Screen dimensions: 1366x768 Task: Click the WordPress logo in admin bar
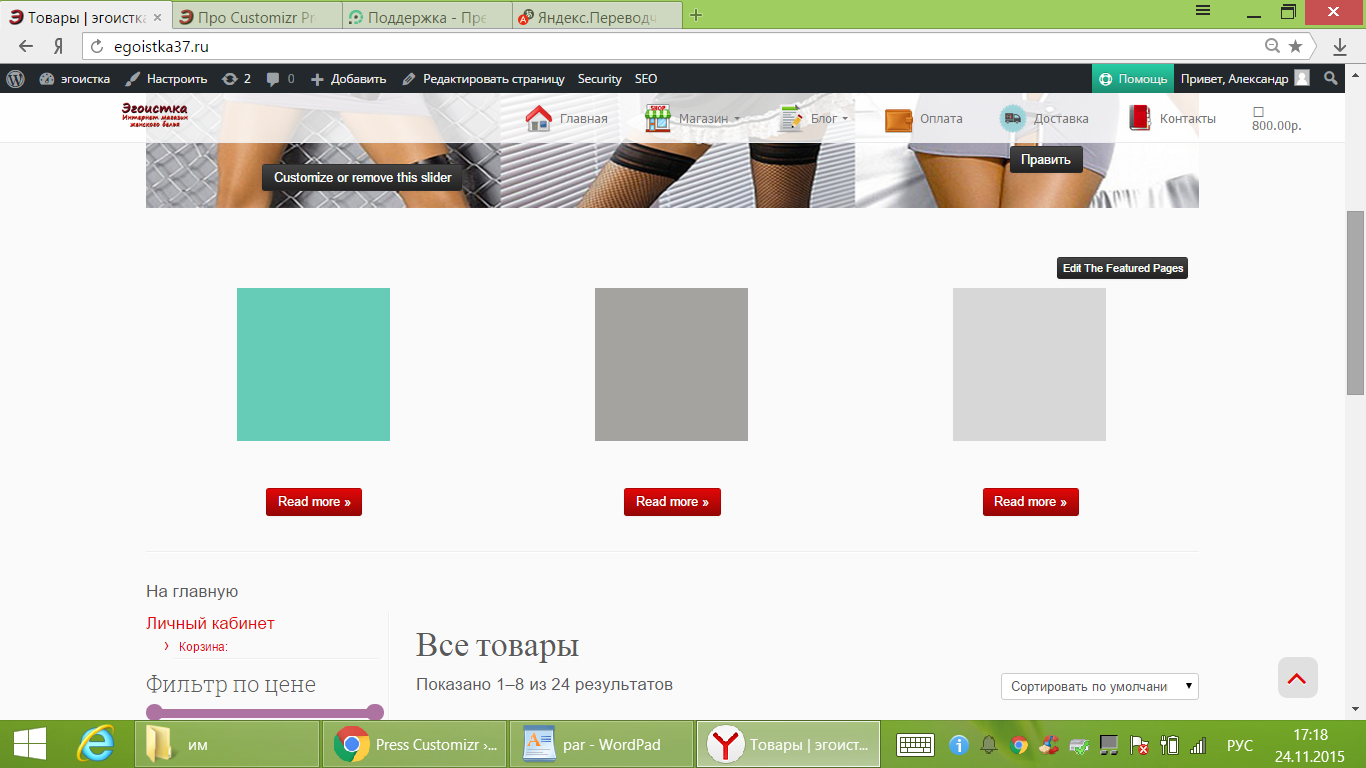[15, 79]
